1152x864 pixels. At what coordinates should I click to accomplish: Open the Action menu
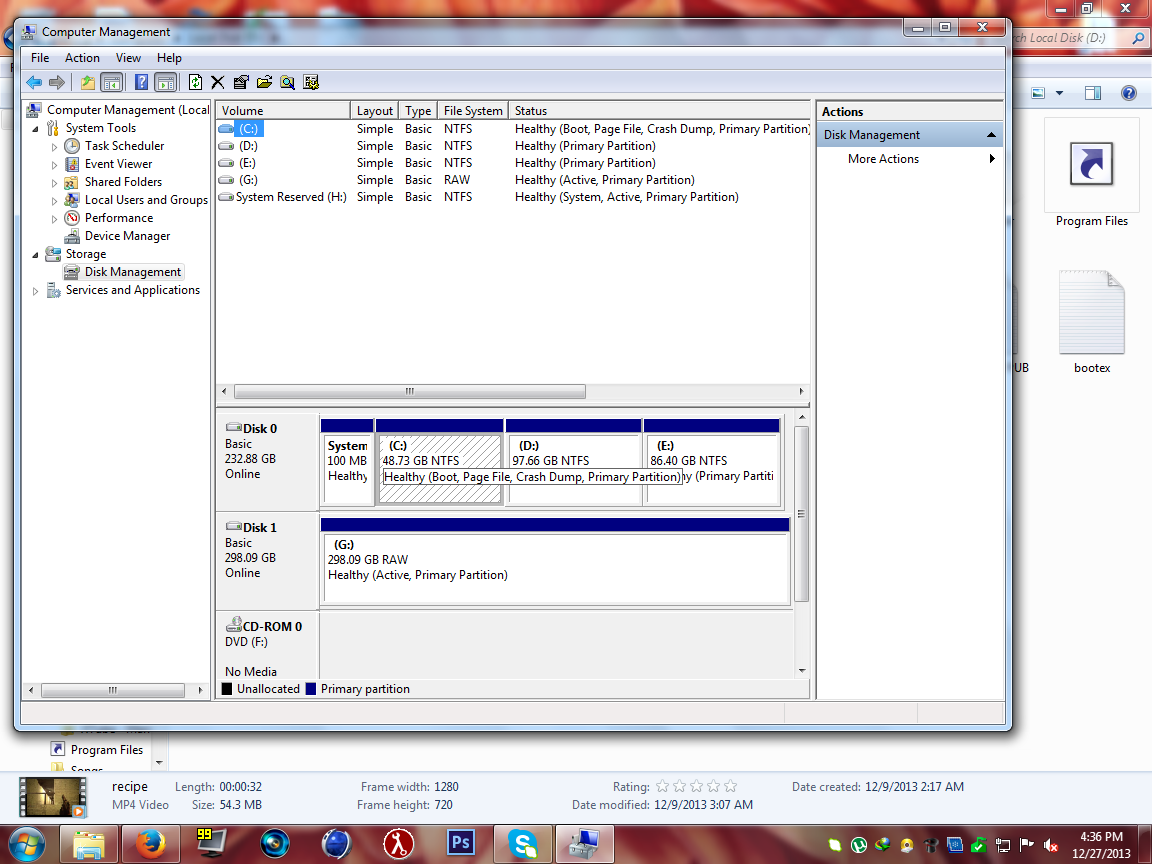tap(82, 58)
